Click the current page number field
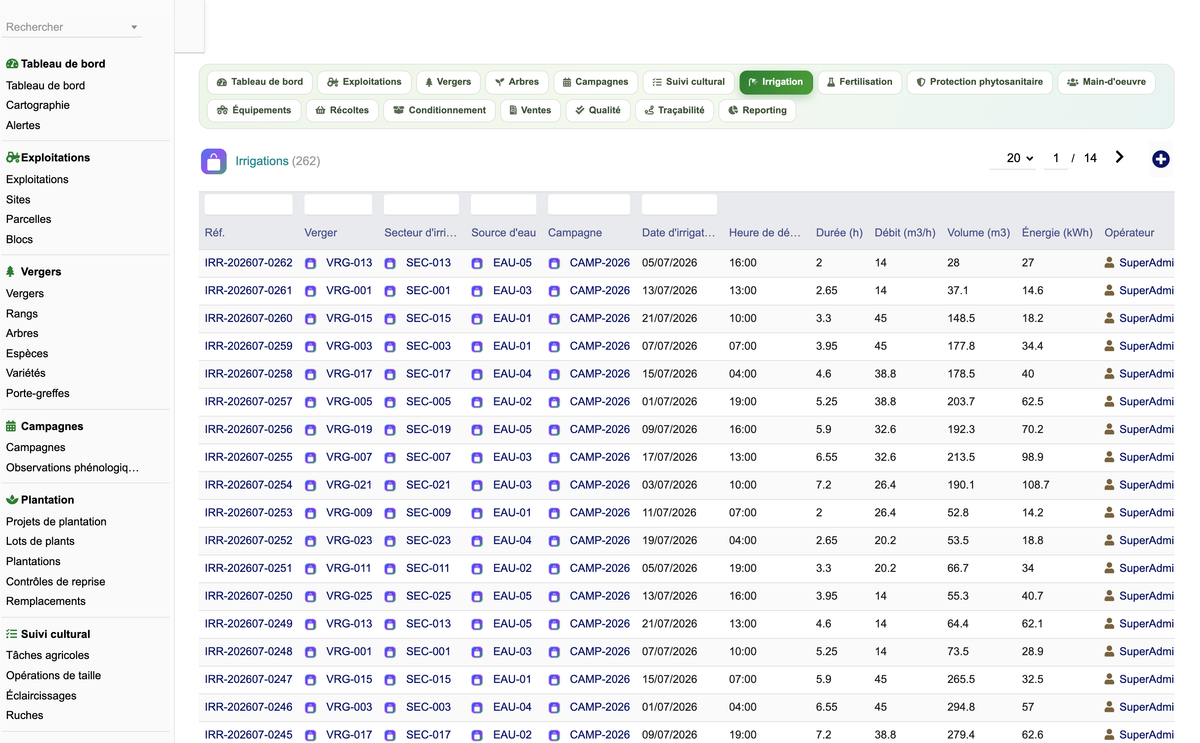This screenshot has width=1200, height=743. coord(1055,158)
